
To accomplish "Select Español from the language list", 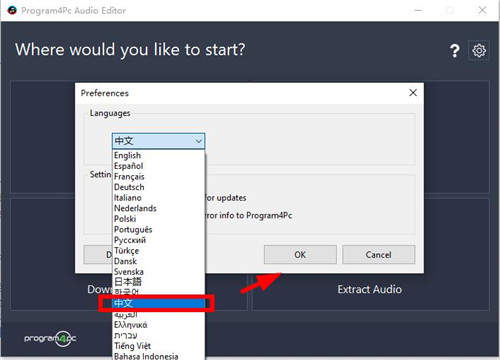I will pyautogui.click(x=159, y=166).
